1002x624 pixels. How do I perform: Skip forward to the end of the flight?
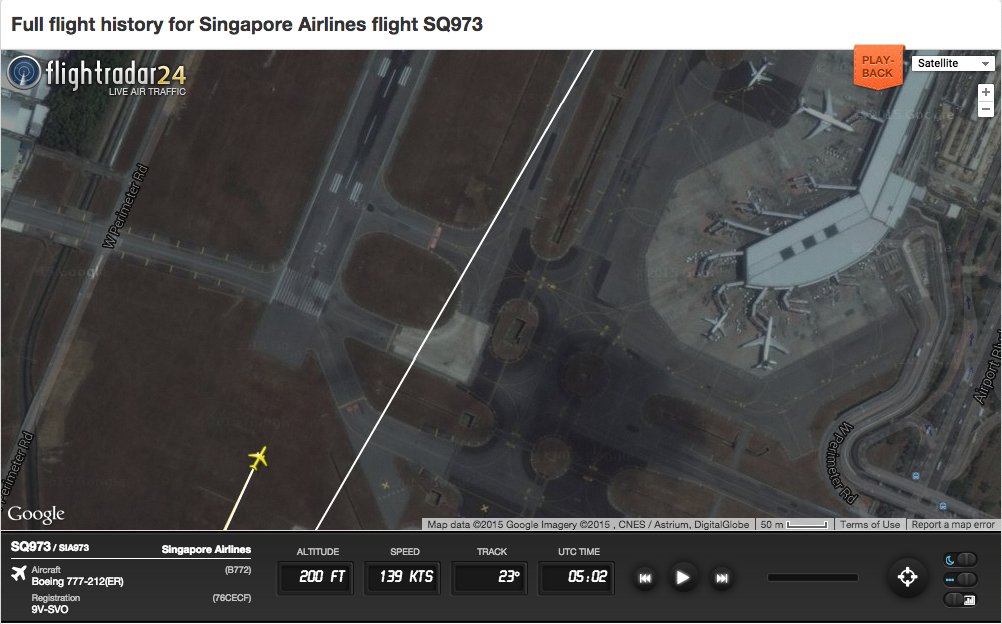click(721, 579)
